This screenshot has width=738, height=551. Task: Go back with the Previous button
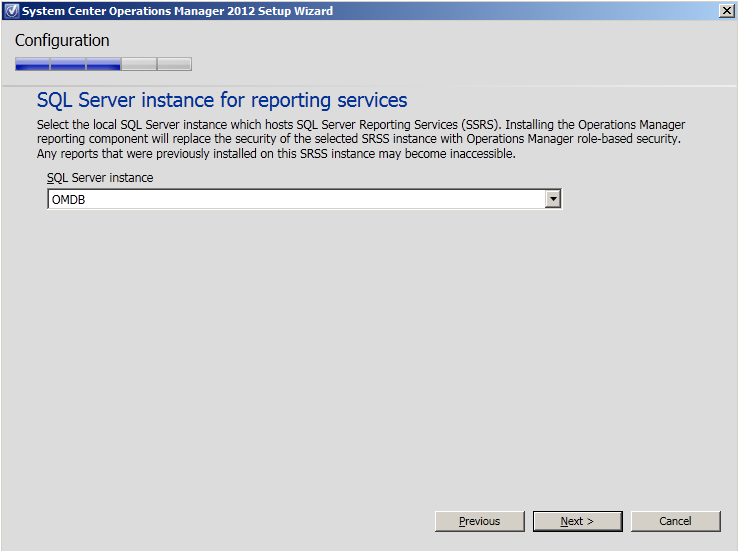[x=480, y=521]
